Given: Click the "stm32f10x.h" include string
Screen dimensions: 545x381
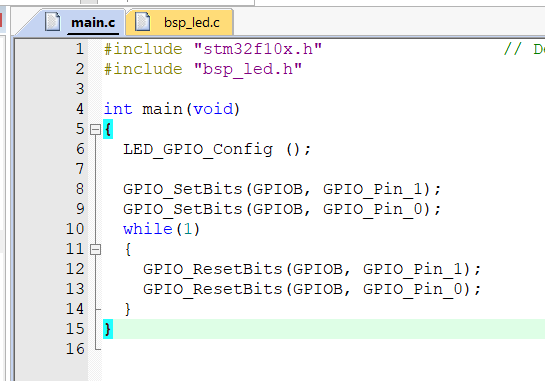Looking at the screenshot, I should point(258,49).
